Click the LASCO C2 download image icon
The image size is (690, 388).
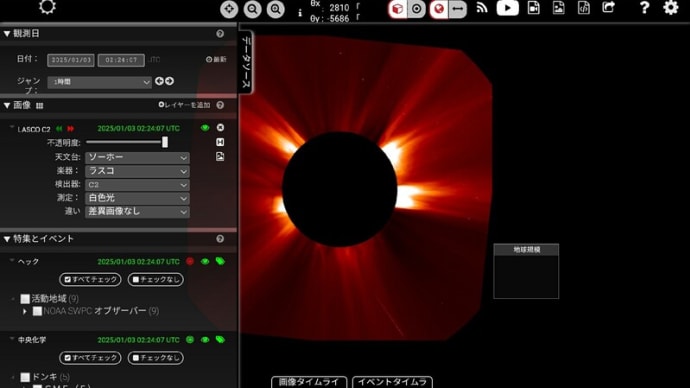coord(220,156)
